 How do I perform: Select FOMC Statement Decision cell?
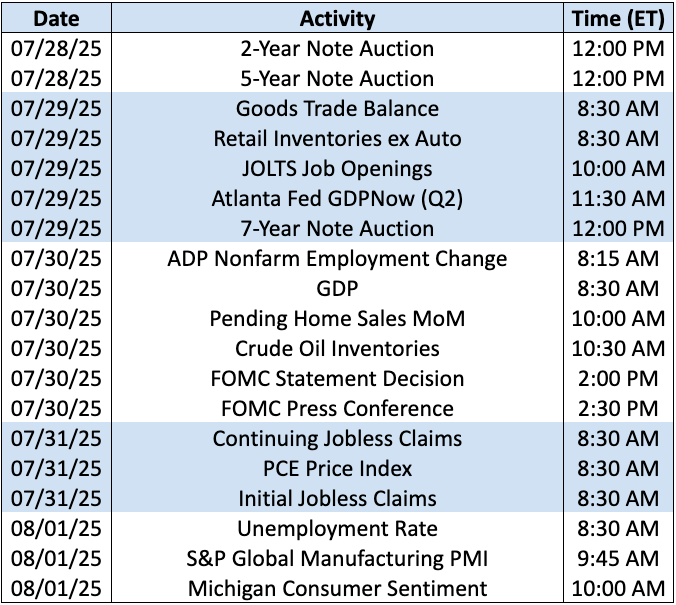[337, 379]
